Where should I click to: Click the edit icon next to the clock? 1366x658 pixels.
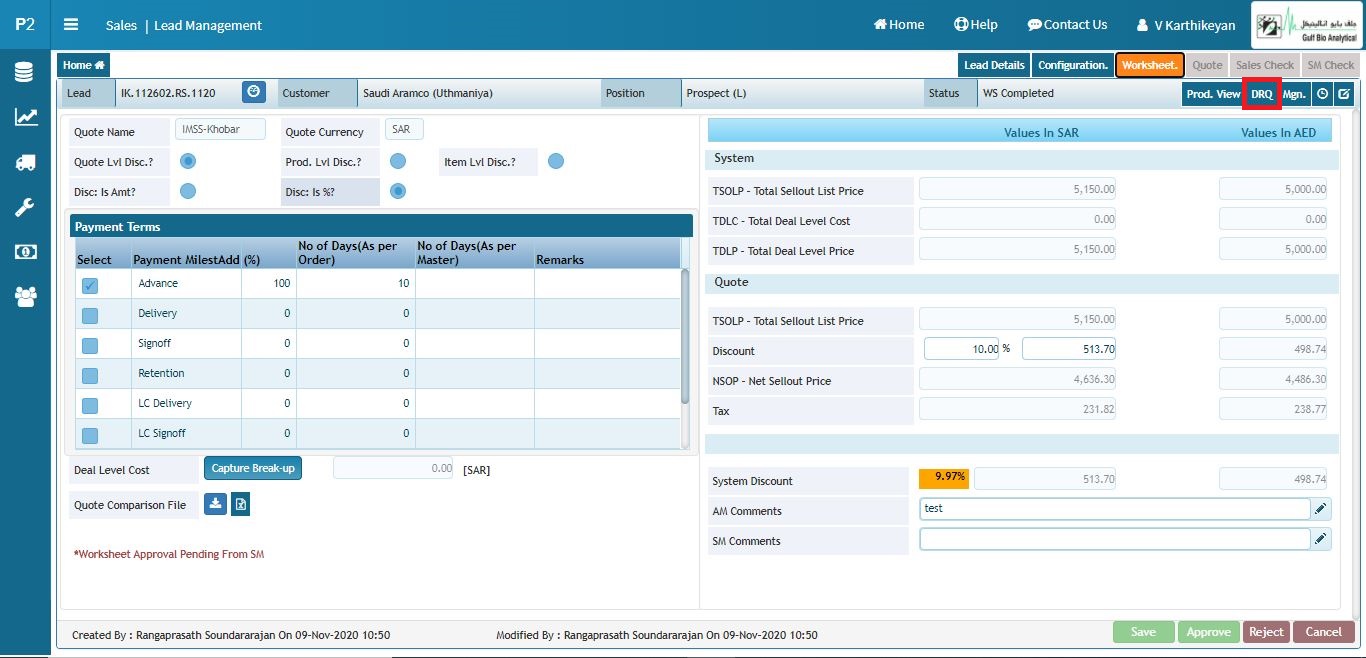click(1344, 93)
